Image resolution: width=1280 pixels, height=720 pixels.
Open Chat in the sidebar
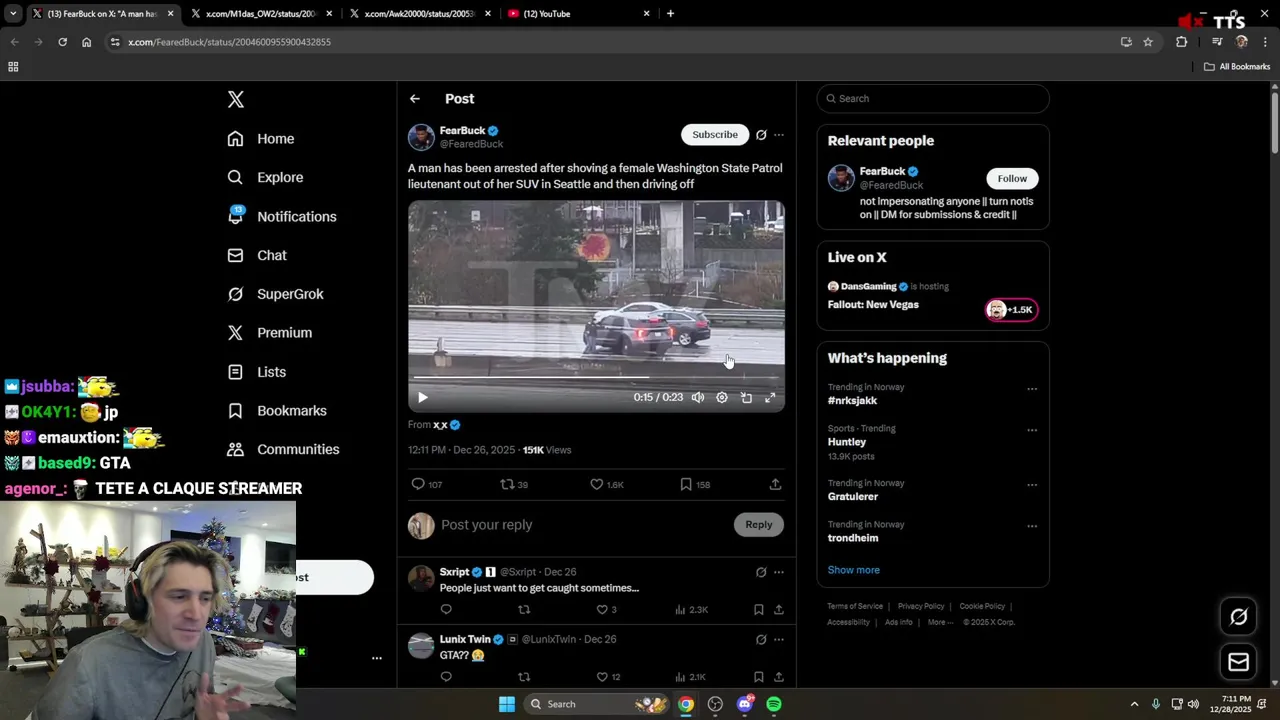click(x=257, y=255)
